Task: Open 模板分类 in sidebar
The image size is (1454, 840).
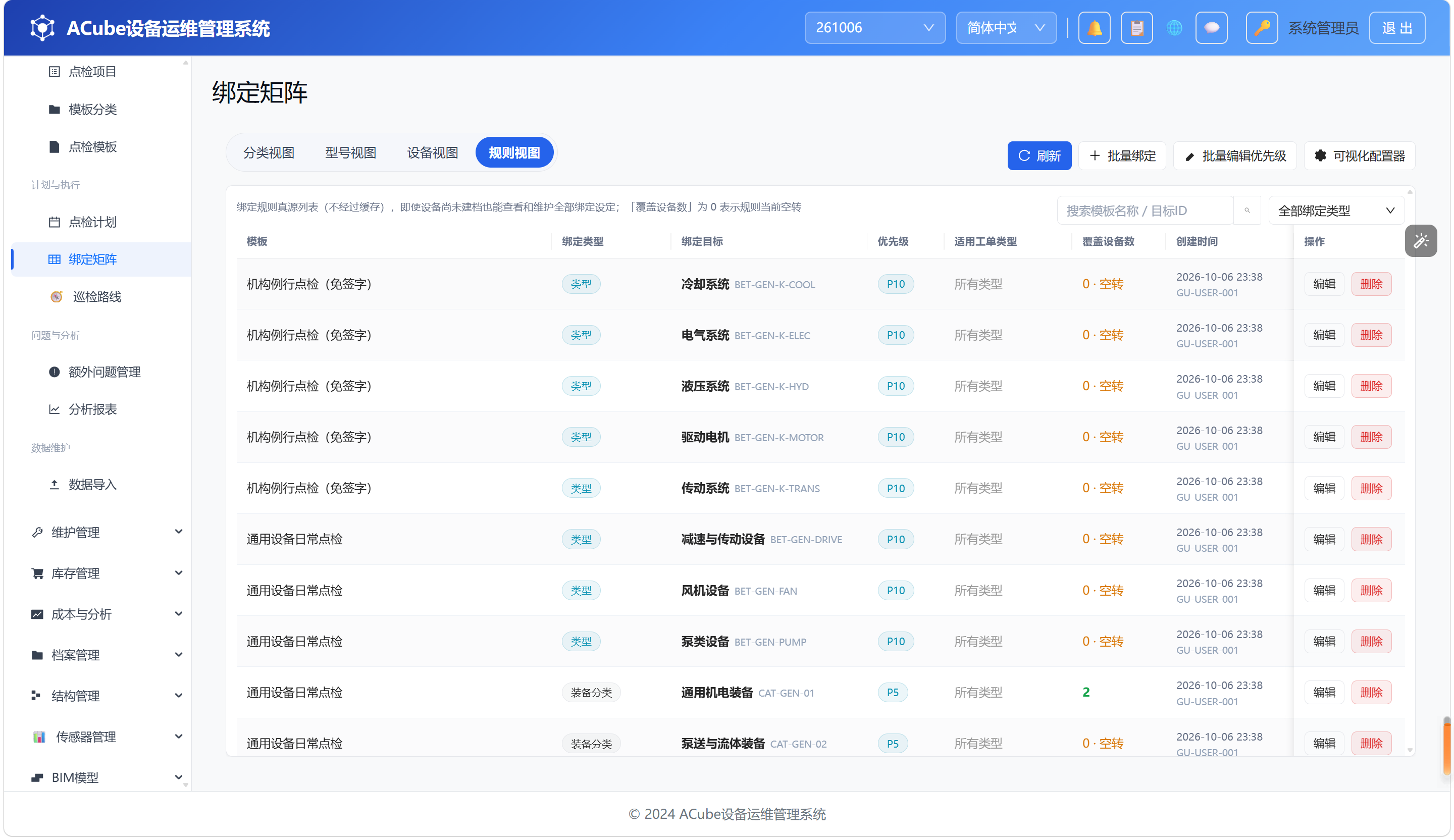Action: pyautogui.click(x=92, y=109)
